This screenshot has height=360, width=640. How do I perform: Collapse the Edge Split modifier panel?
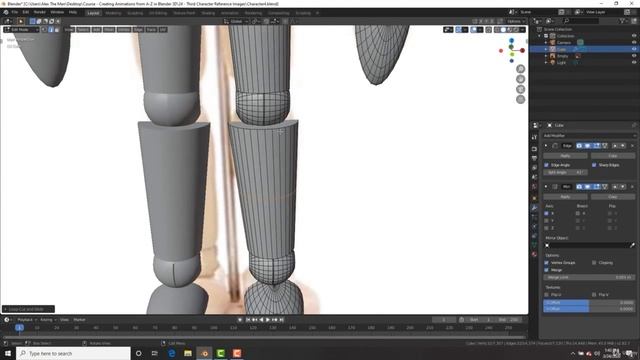546,146
